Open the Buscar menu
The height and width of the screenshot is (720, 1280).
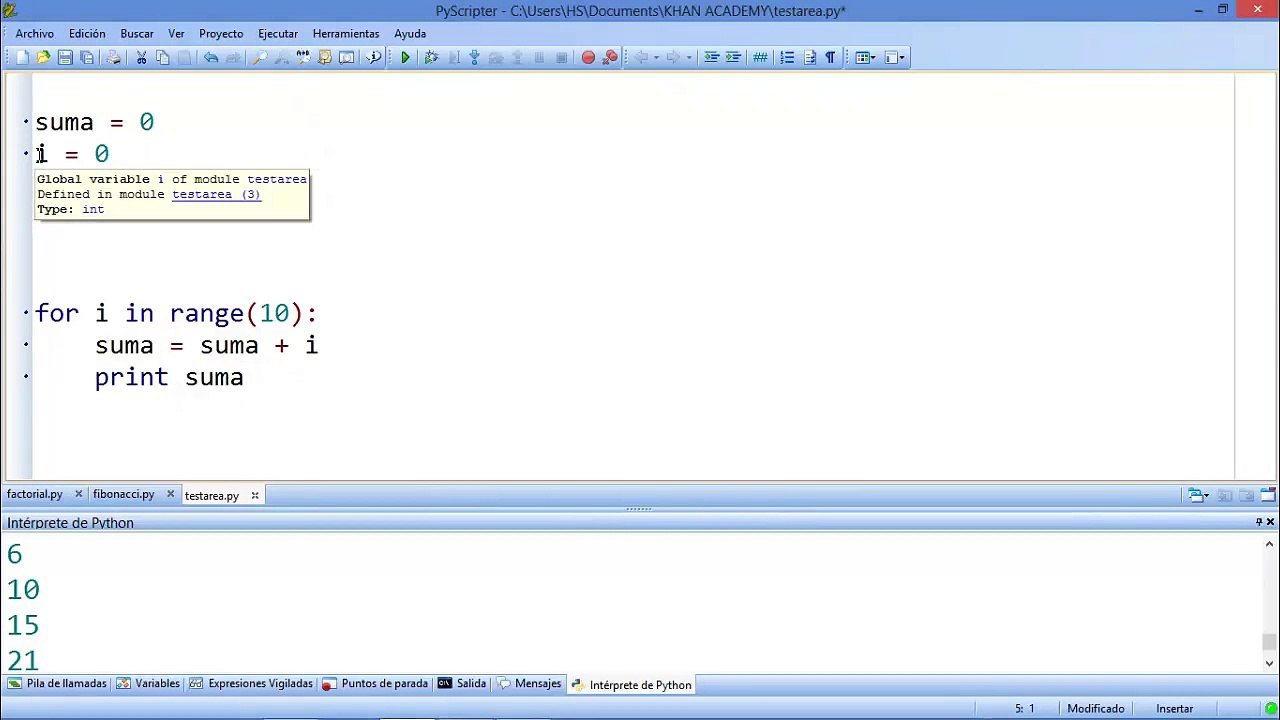137,33
